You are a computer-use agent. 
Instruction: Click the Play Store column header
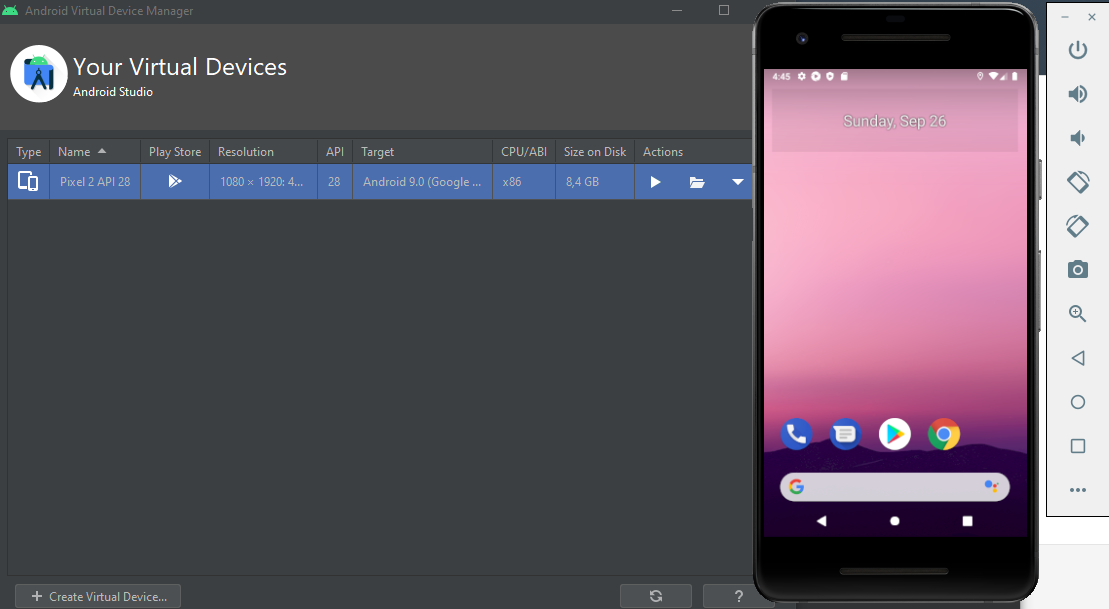175,151
